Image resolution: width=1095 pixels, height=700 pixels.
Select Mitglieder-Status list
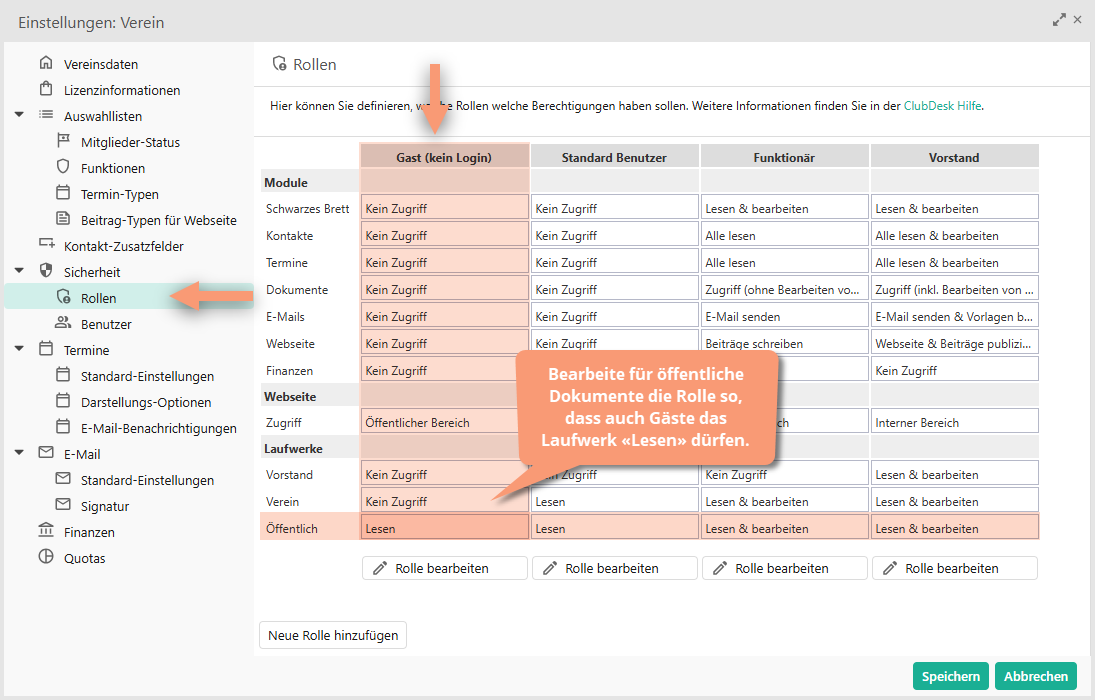(x=130, y=143)
